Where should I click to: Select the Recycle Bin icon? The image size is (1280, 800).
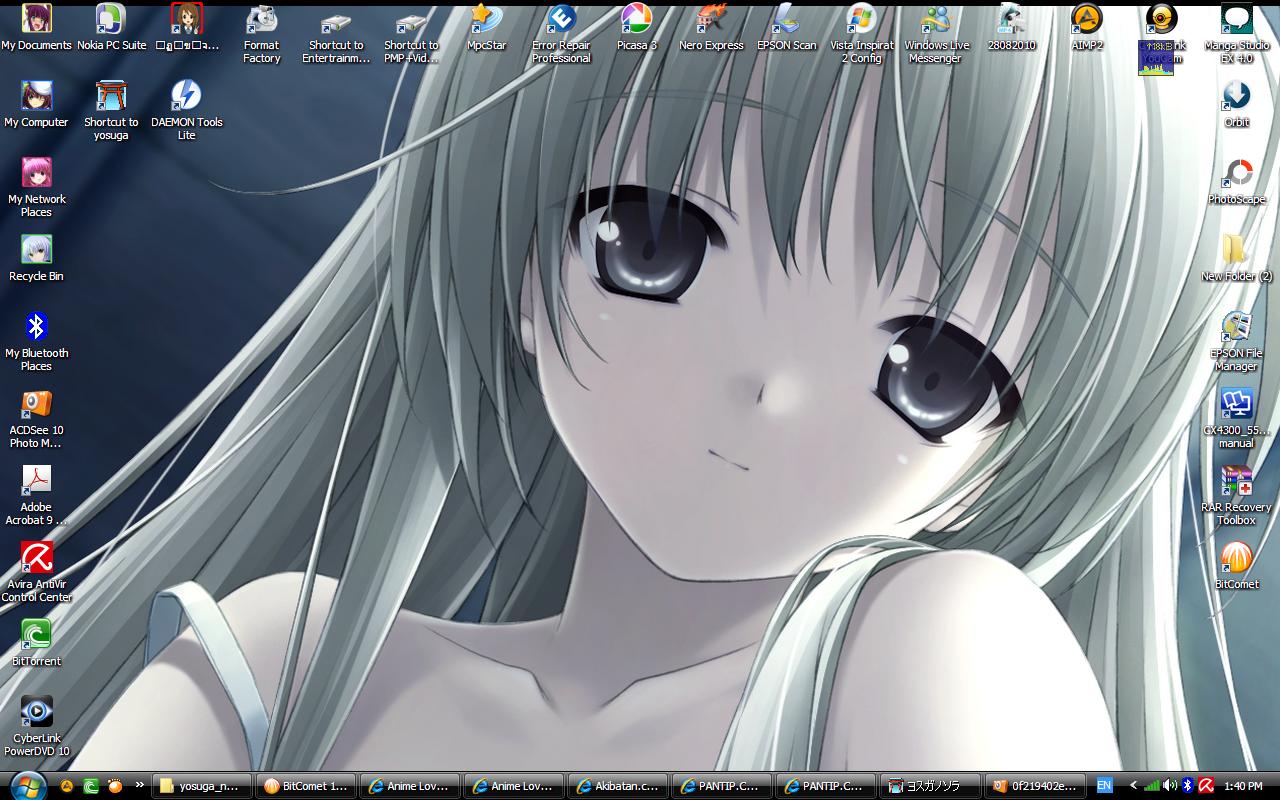(36, 258)
